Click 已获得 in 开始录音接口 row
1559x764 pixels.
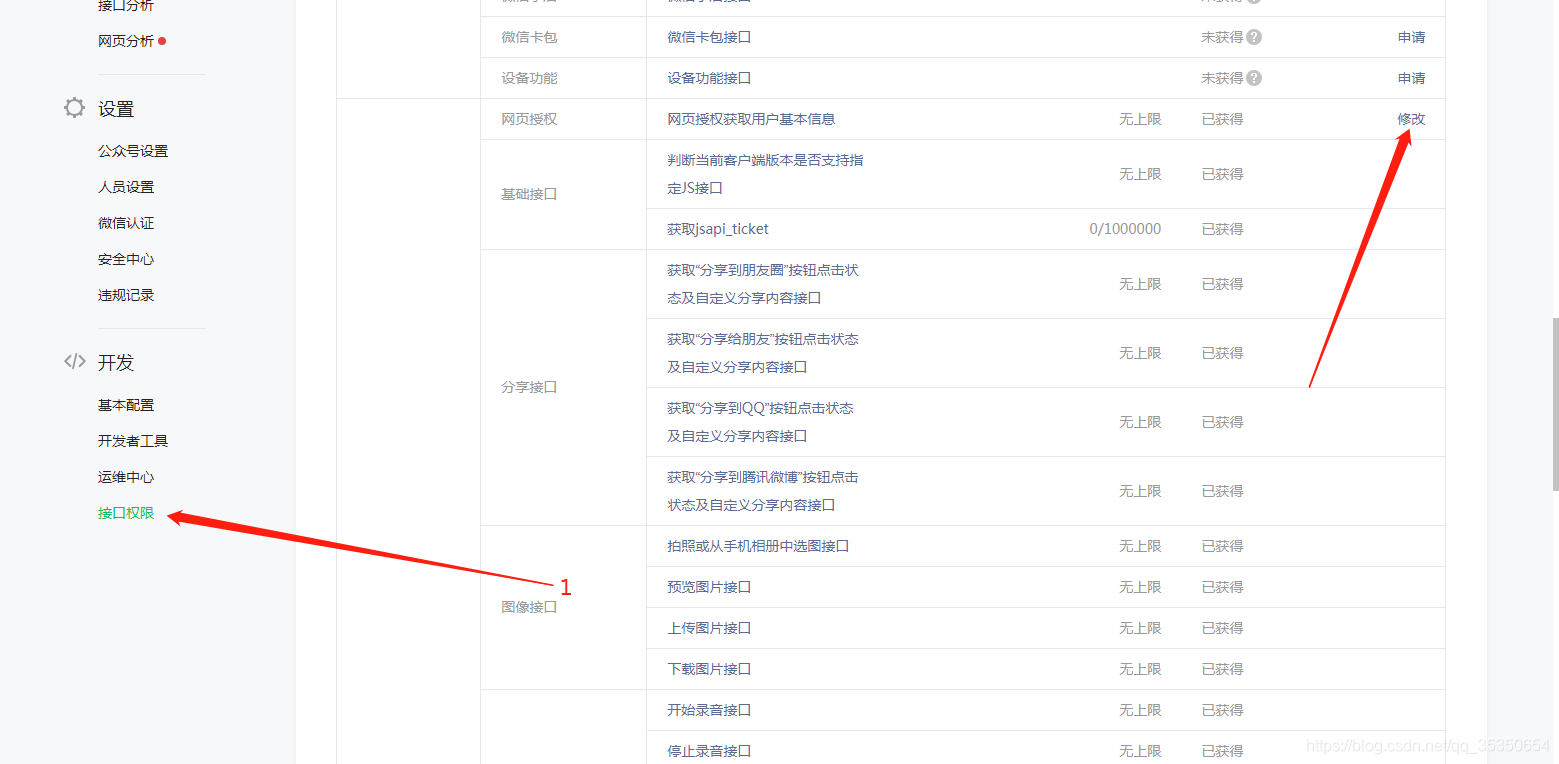tap(1222, 710)
